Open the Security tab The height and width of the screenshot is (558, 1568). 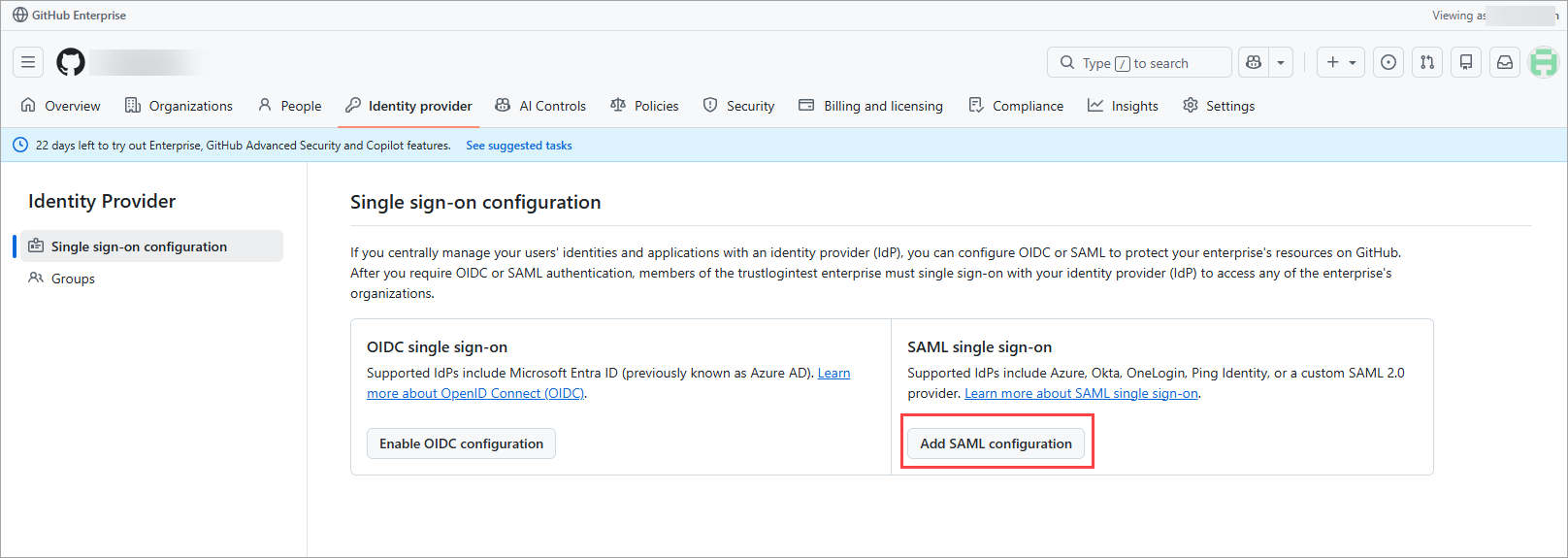739,106
